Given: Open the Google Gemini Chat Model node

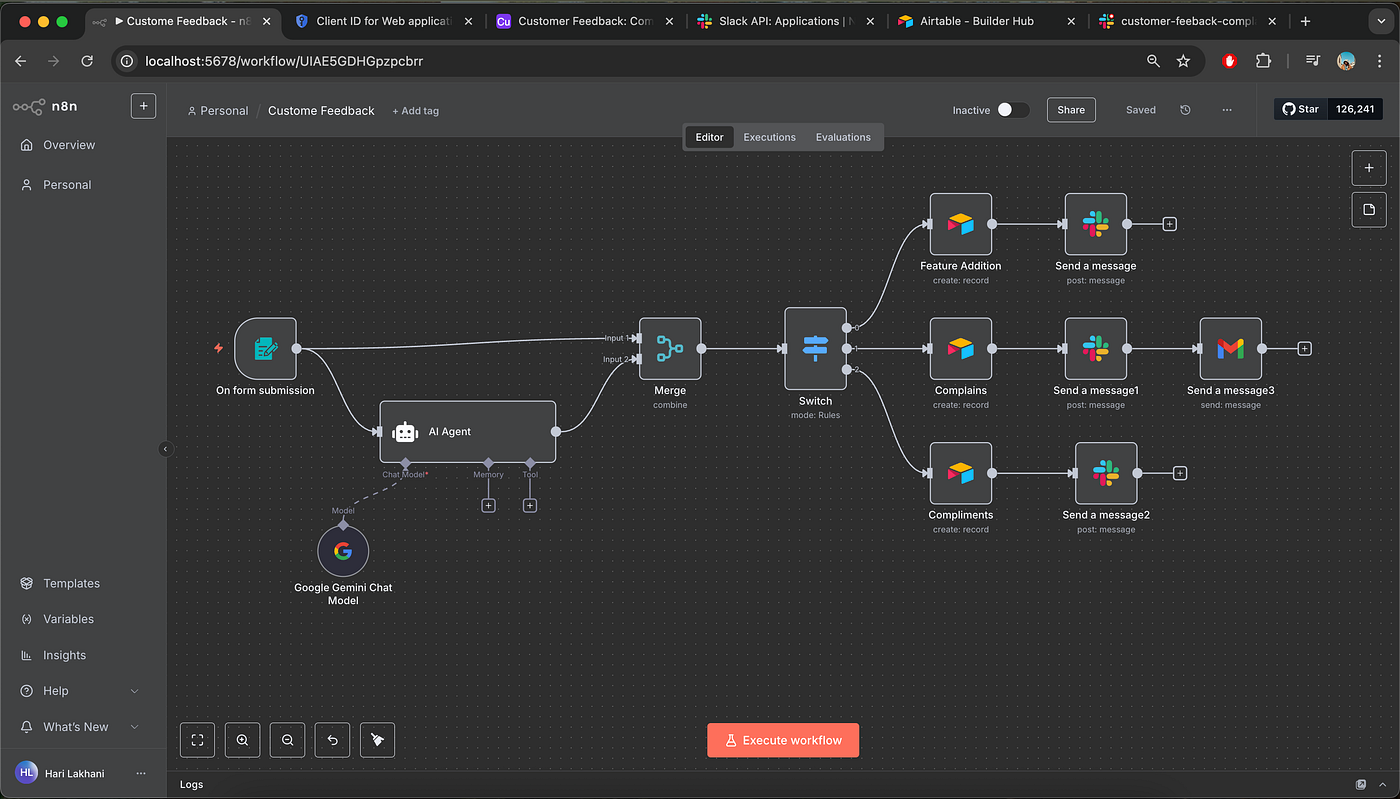Looking at the screenshot, I should pos(343,551).
